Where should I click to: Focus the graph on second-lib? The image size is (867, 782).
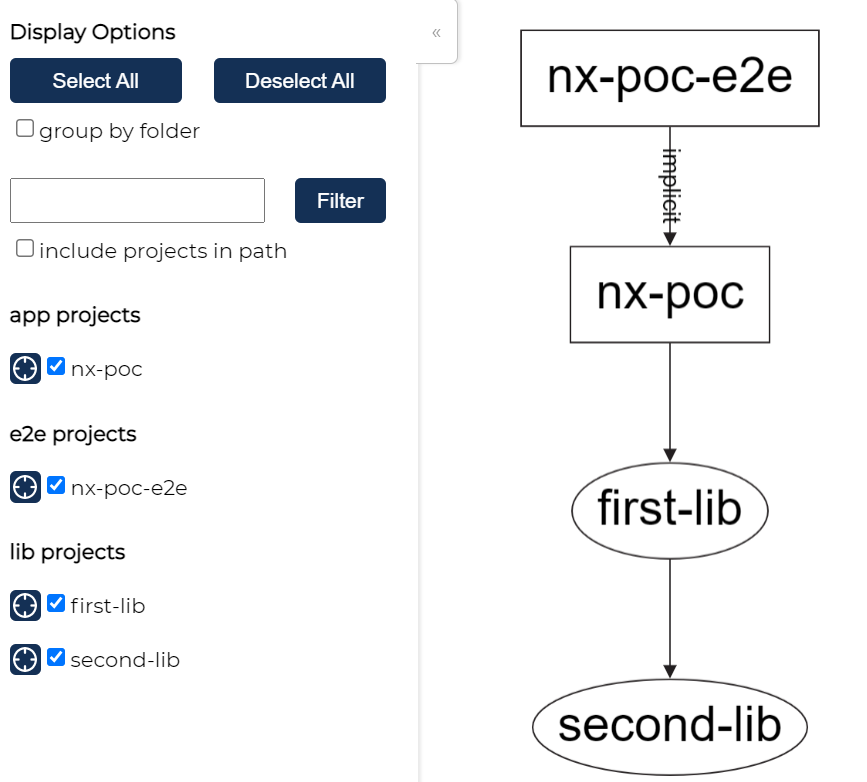25,659
